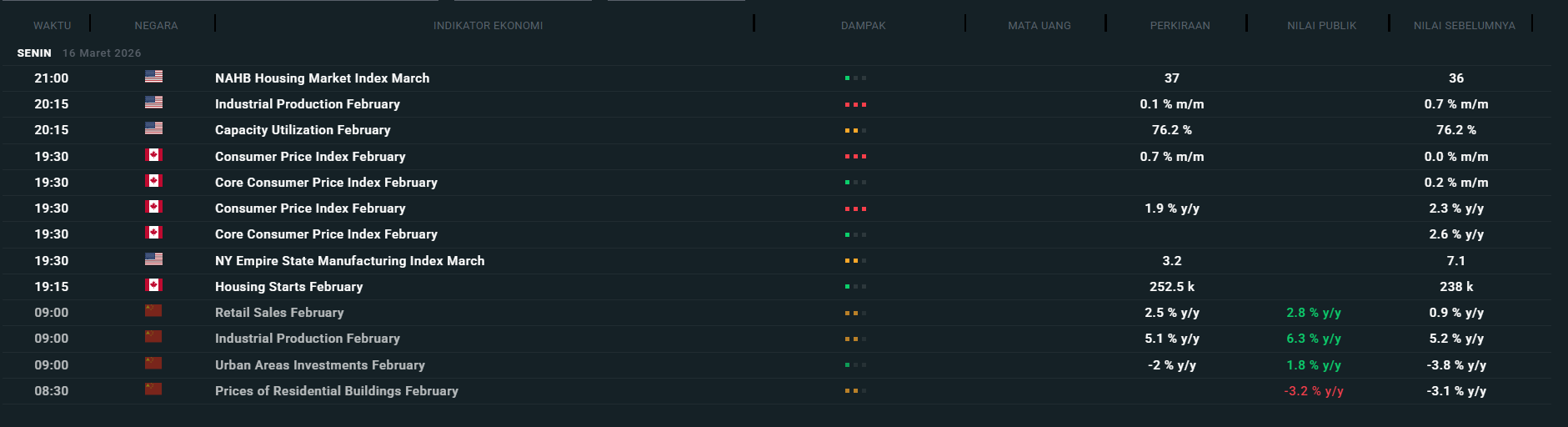The image size is (1568, 427).
Task: Click Canada flag in the CPI 1.9 % y/y row
Action: (x=153, y=207)
